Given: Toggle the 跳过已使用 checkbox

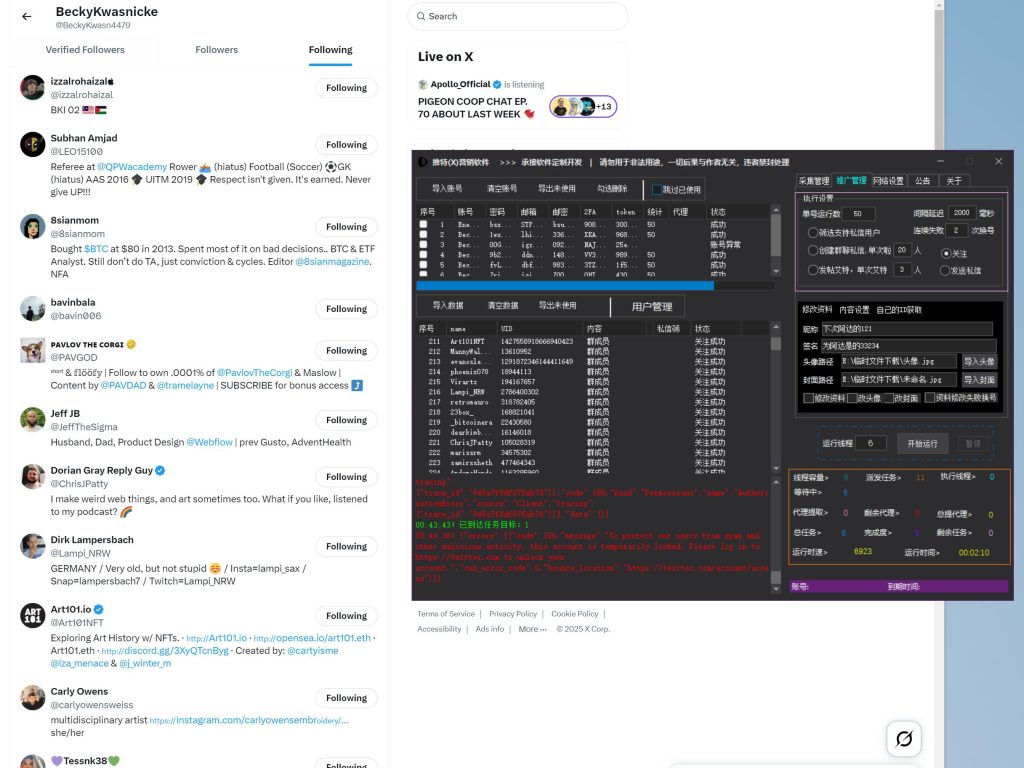Looking at the screenshot, I should [x=657, y=190].
